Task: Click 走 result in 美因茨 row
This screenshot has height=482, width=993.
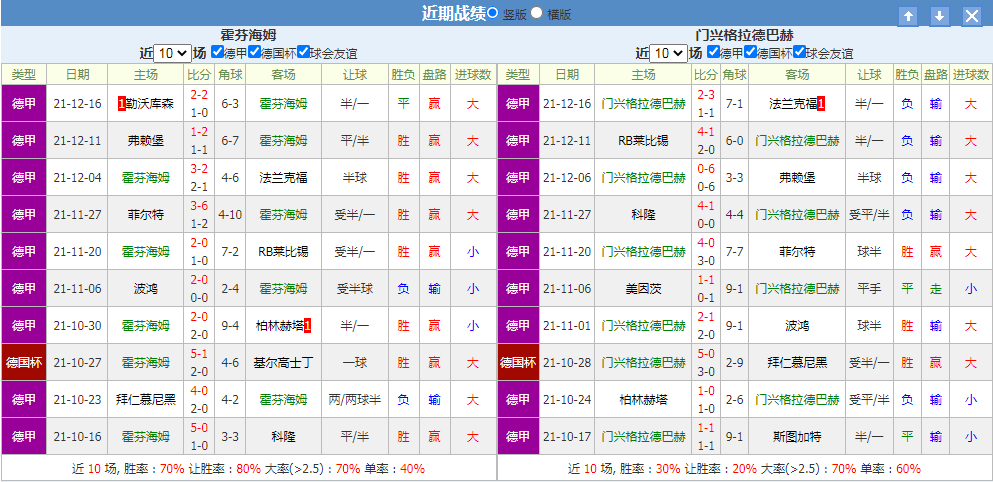Action: (x=936, y=289)
